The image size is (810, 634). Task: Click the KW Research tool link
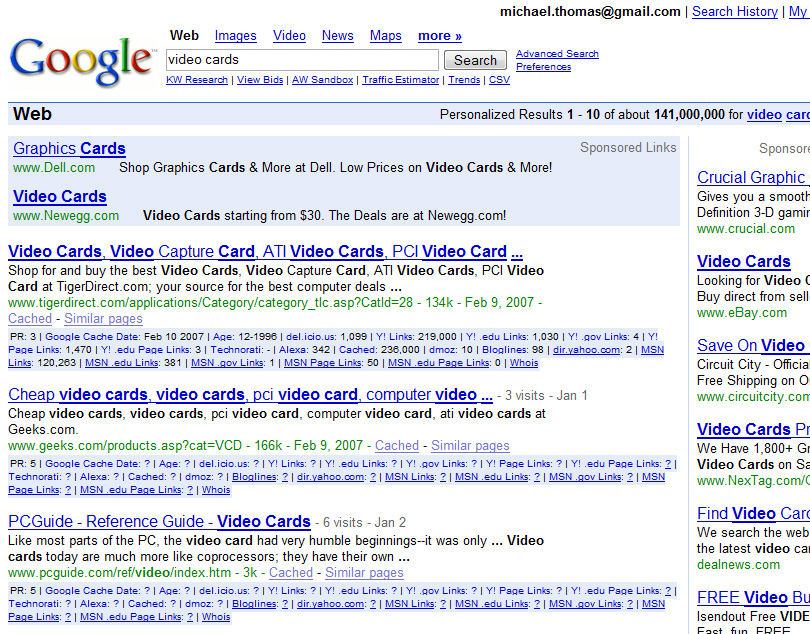[x=196, y=80]
